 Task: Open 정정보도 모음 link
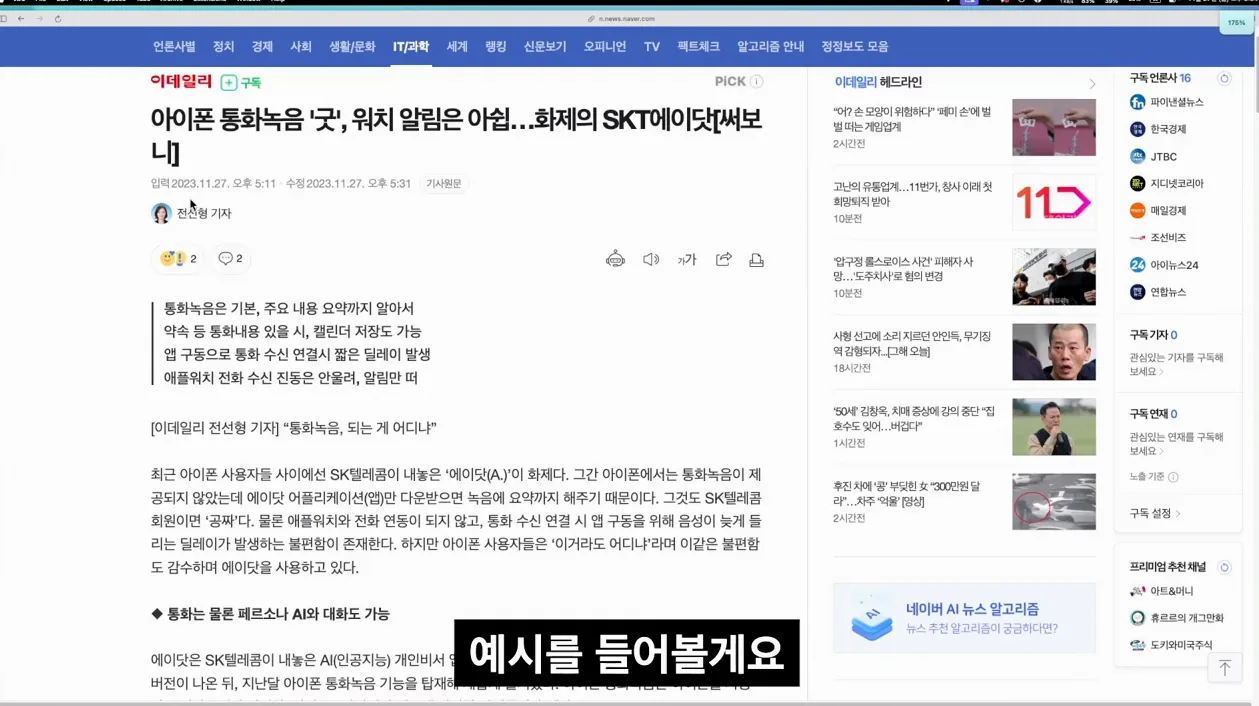[855, 47]
